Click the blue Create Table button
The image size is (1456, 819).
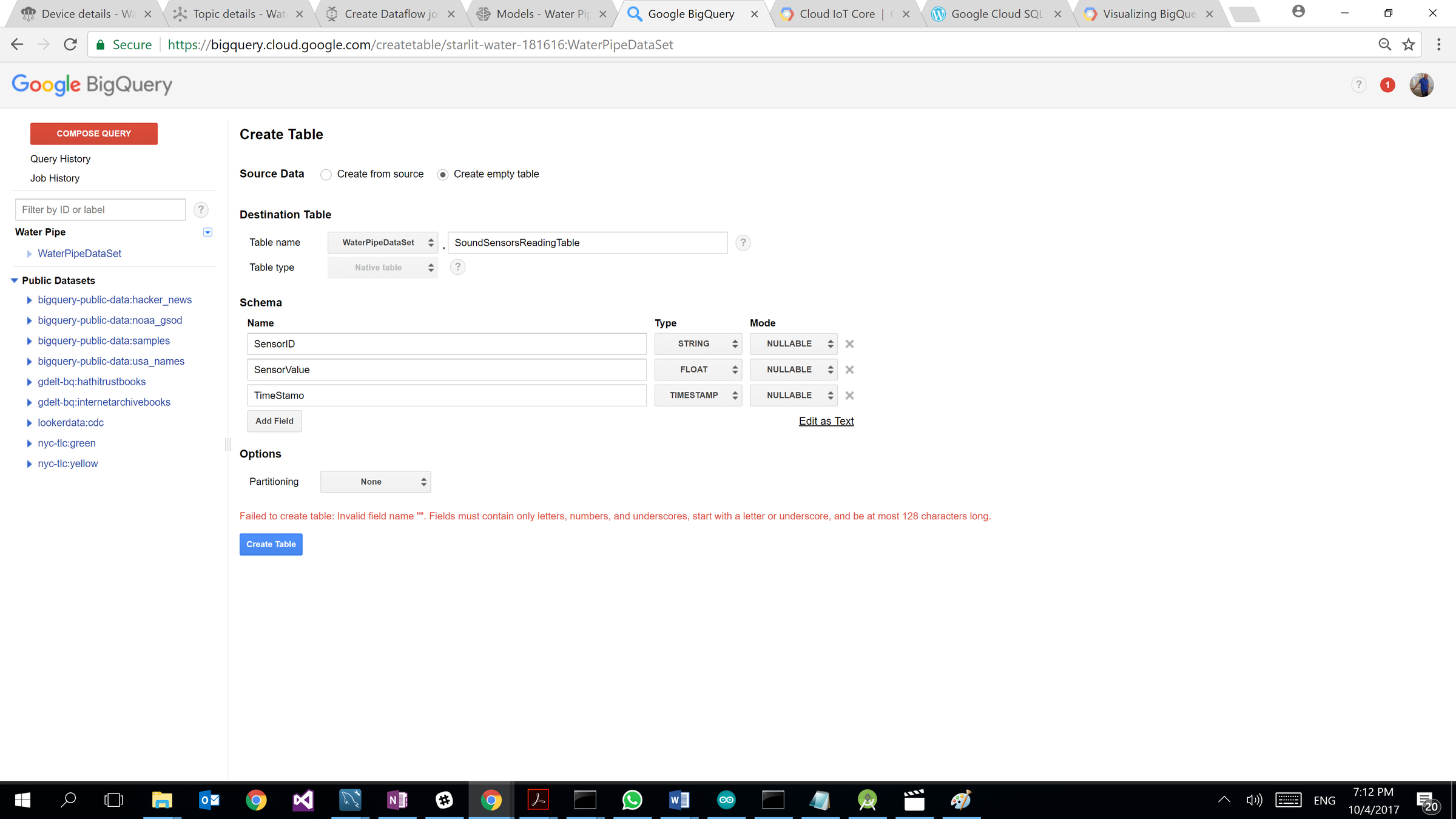[x=271, y=544]
